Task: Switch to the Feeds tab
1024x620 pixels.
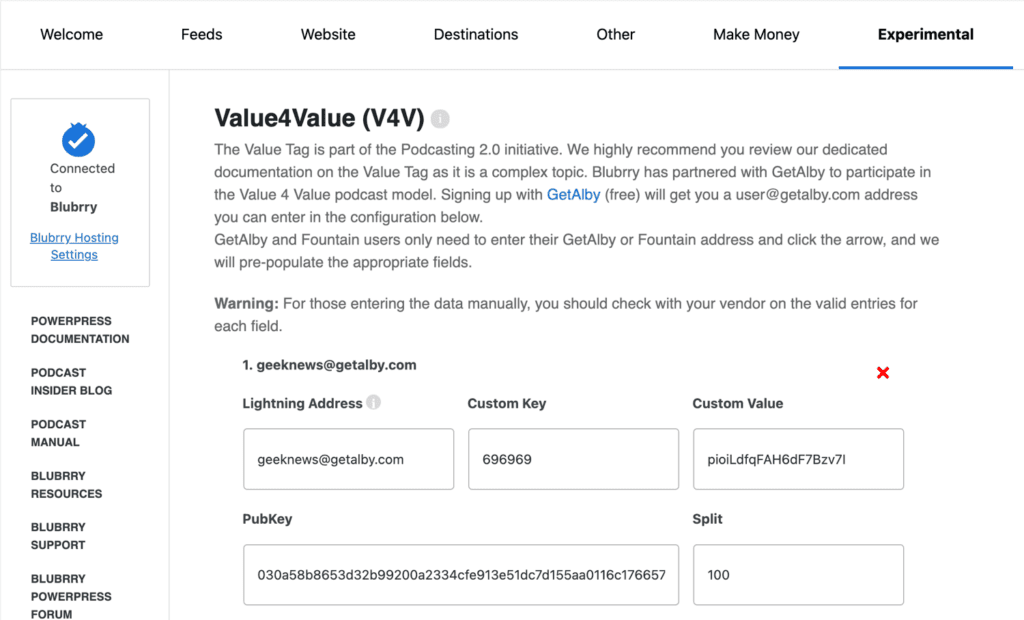Action: click(x=202, y=35)
